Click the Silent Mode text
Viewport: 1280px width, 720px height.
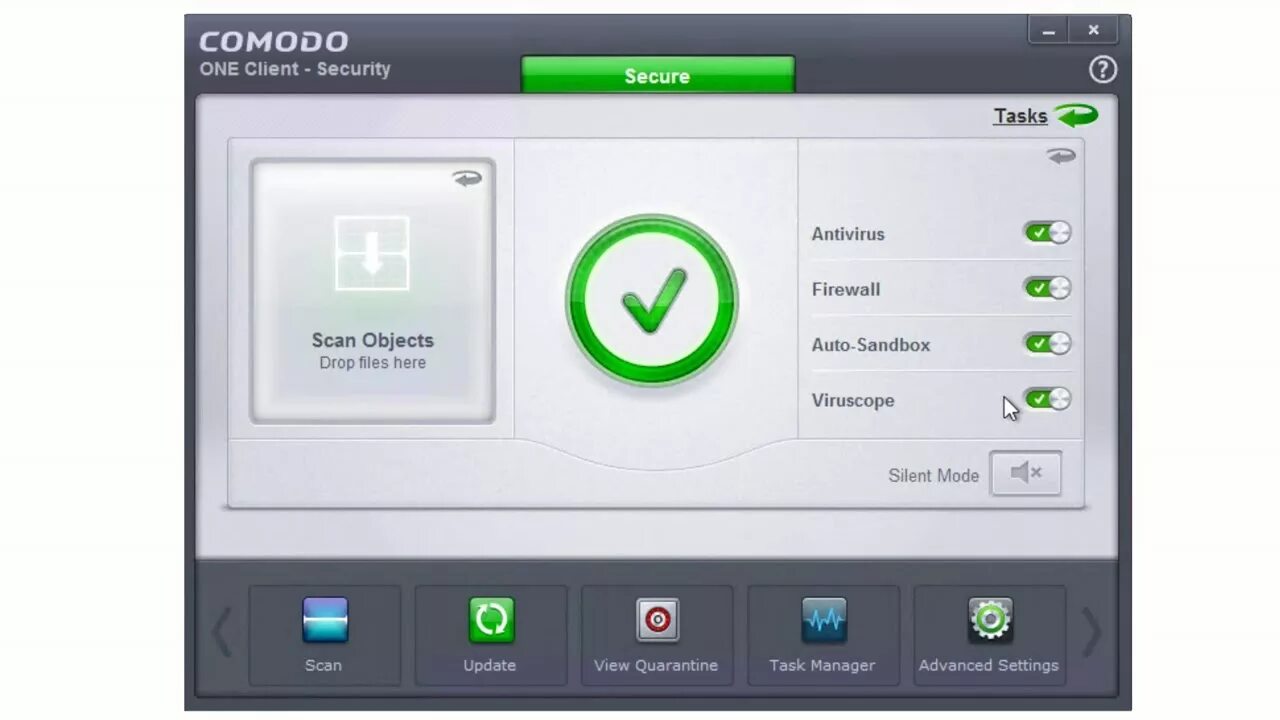[x=934, y=476]
